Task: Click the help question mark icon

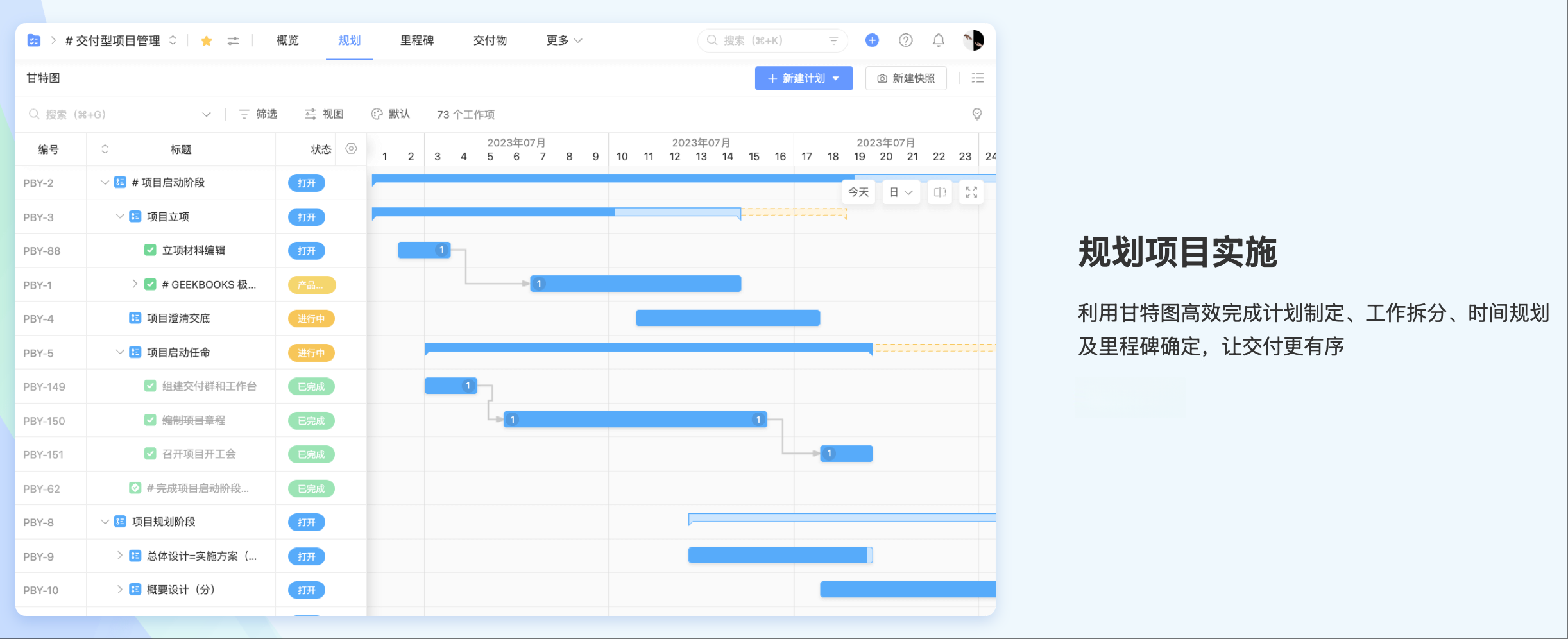Action: click(905, 40)
